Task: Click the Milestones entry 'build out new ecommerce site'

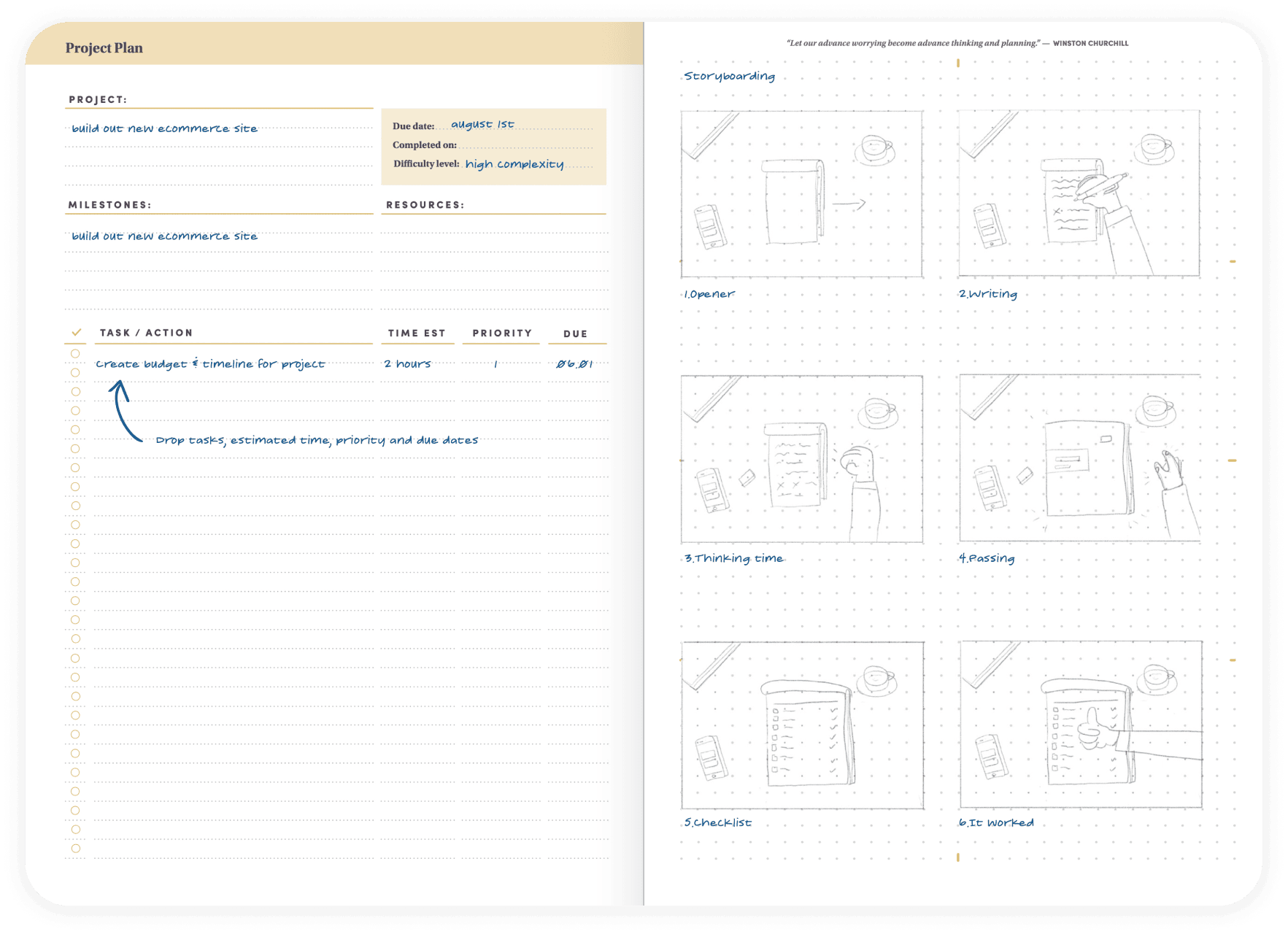Action: 165,236
